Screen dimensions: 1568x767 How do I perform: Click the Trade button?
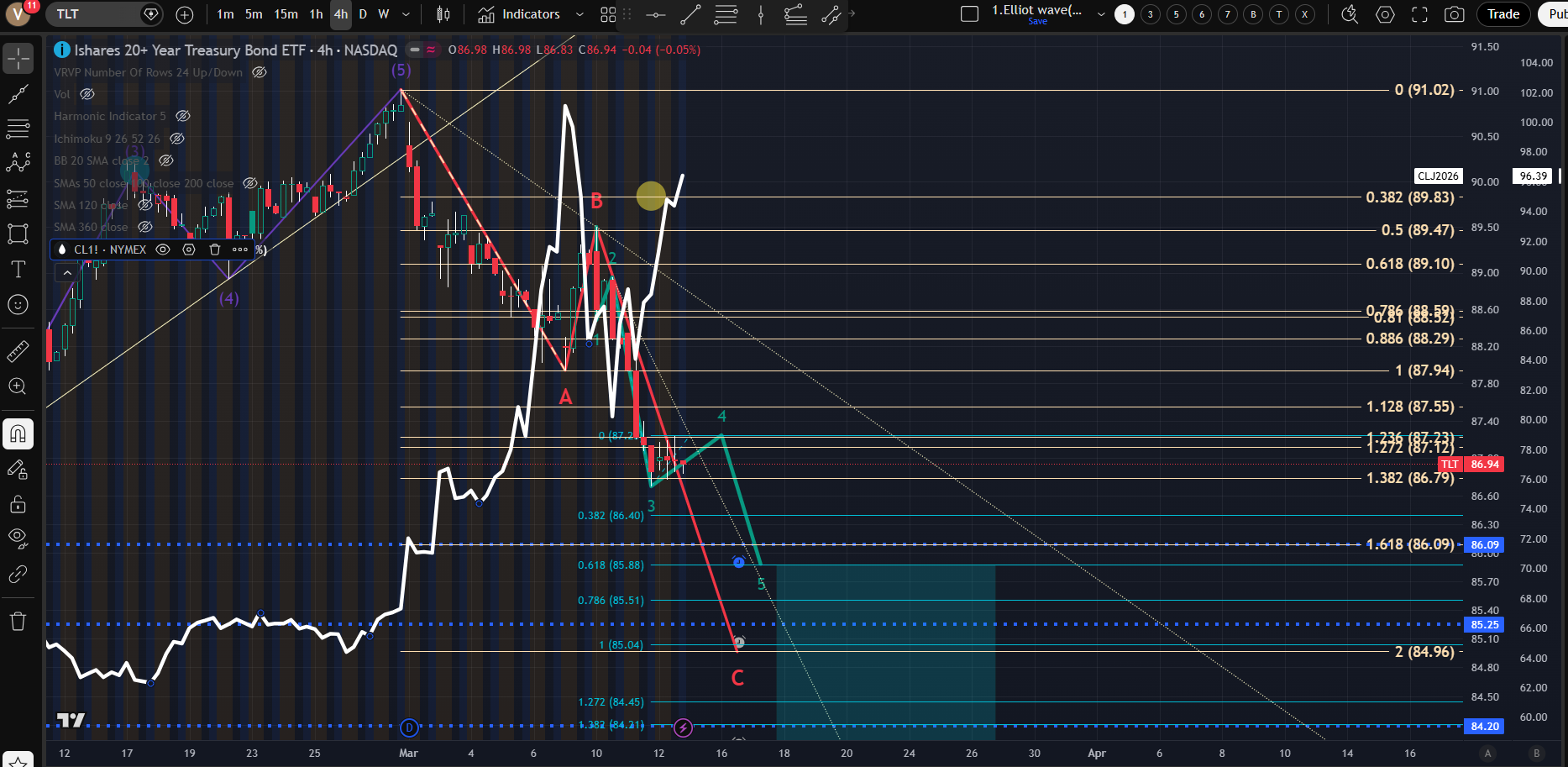coord(1502,14)
